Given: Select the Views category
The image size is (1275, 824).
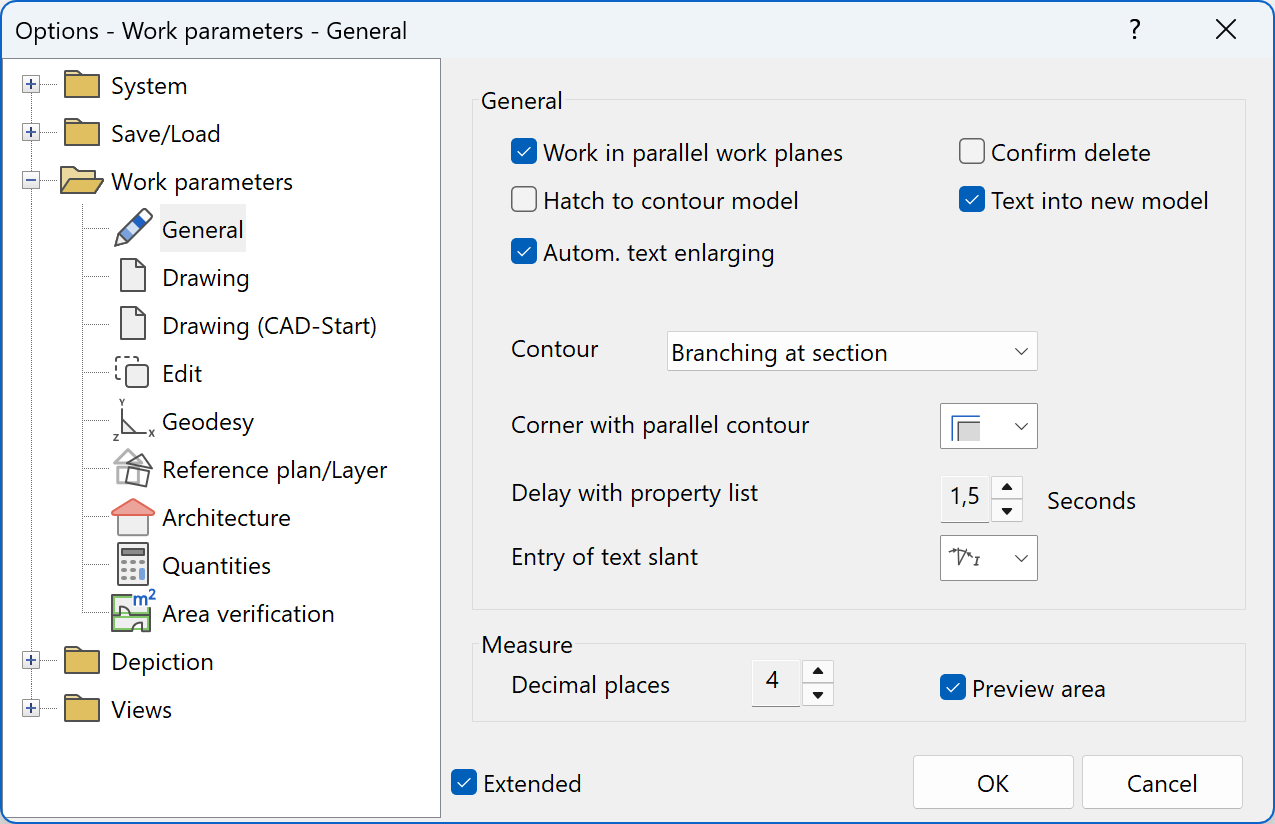Looking at the screenshot, I should coord(140,709).
